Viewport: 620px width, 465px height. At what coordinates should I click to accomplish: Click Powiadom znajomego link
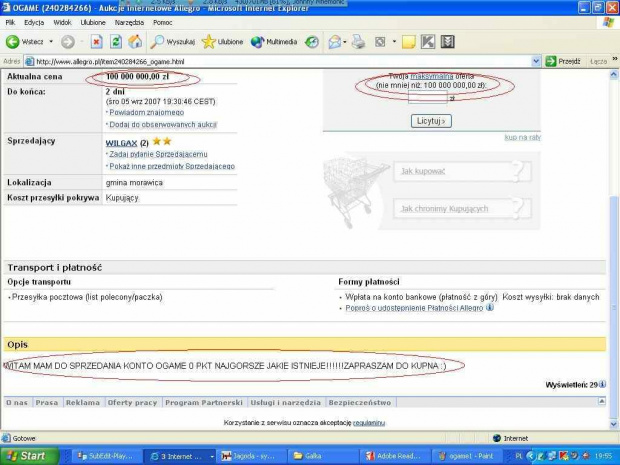147,113
